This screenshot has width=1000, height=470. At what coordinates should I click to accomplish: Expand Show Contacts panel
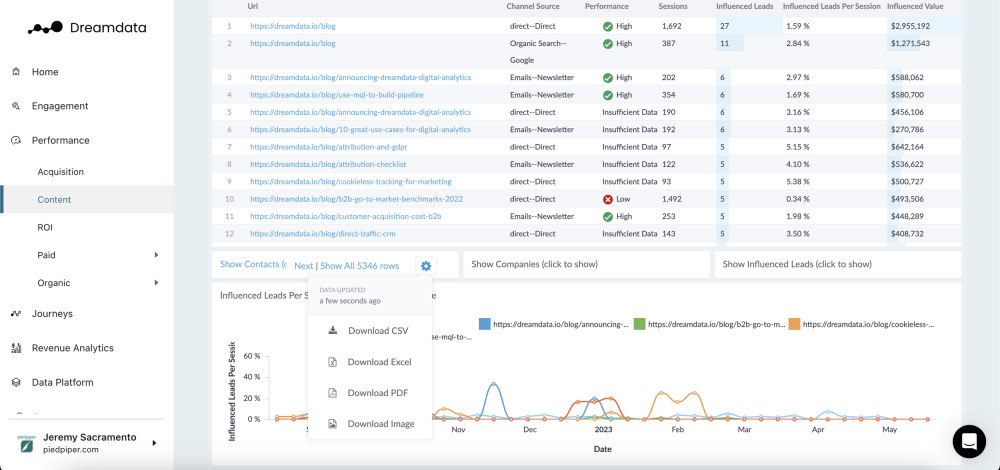point(252,264)
